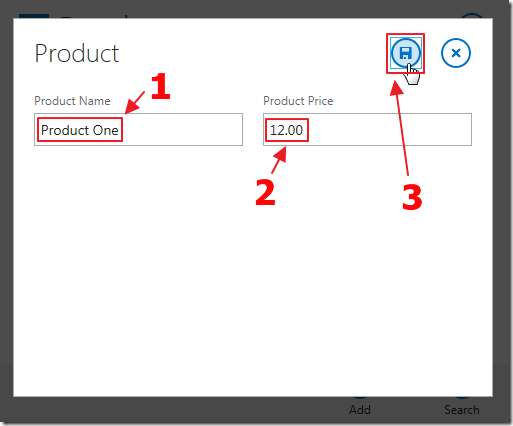Click the Search label at bottom
Screen dimensions: 513x426
[x=462, y=409]
